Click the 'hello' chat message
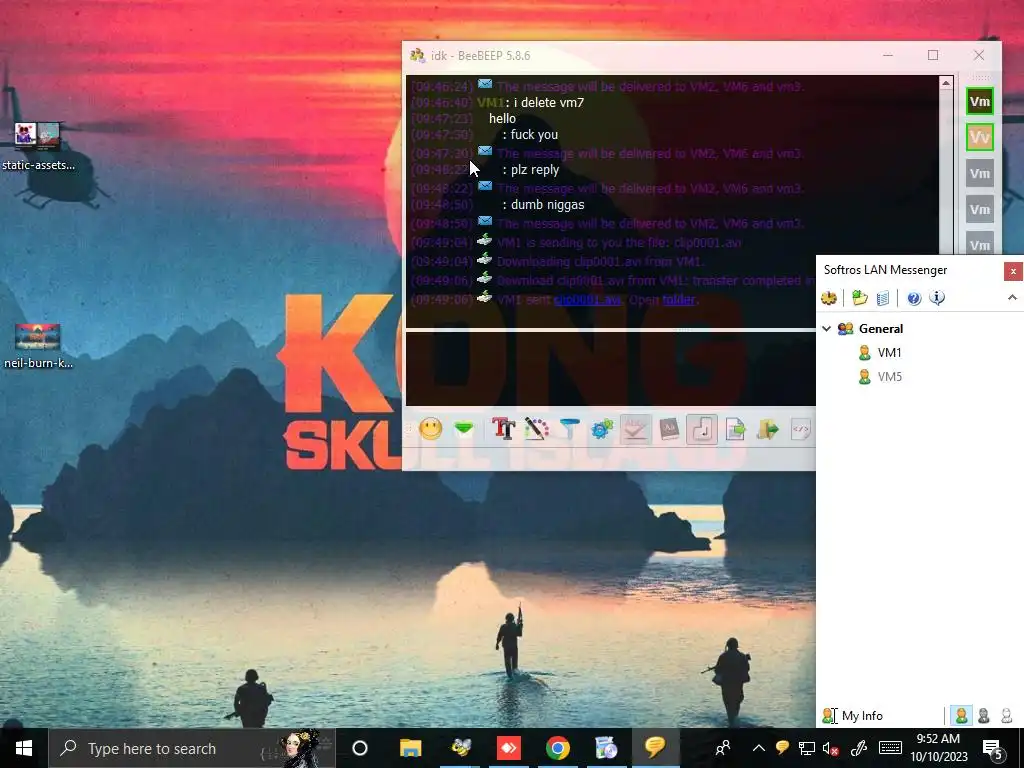 click(x=502, y=119)
